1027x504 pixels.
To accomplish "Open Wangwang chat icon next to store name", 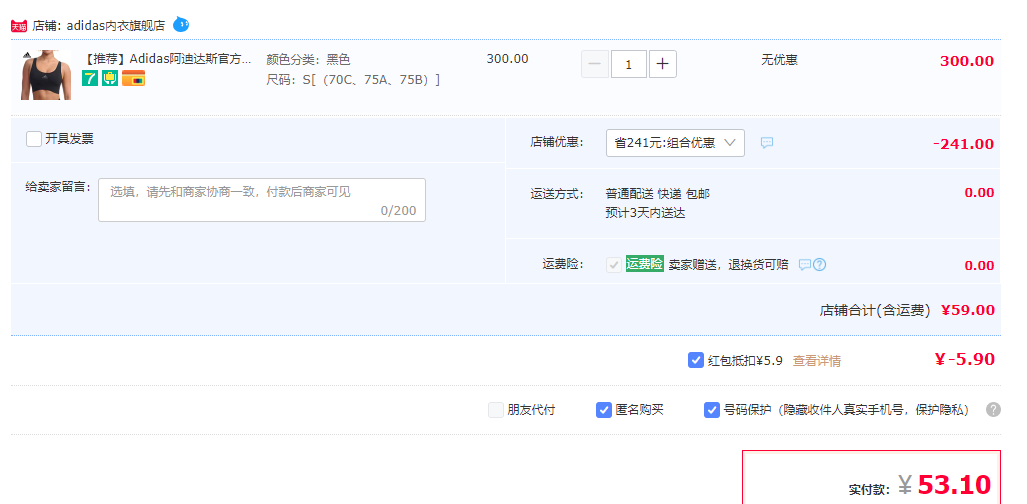I will [181, 25].
